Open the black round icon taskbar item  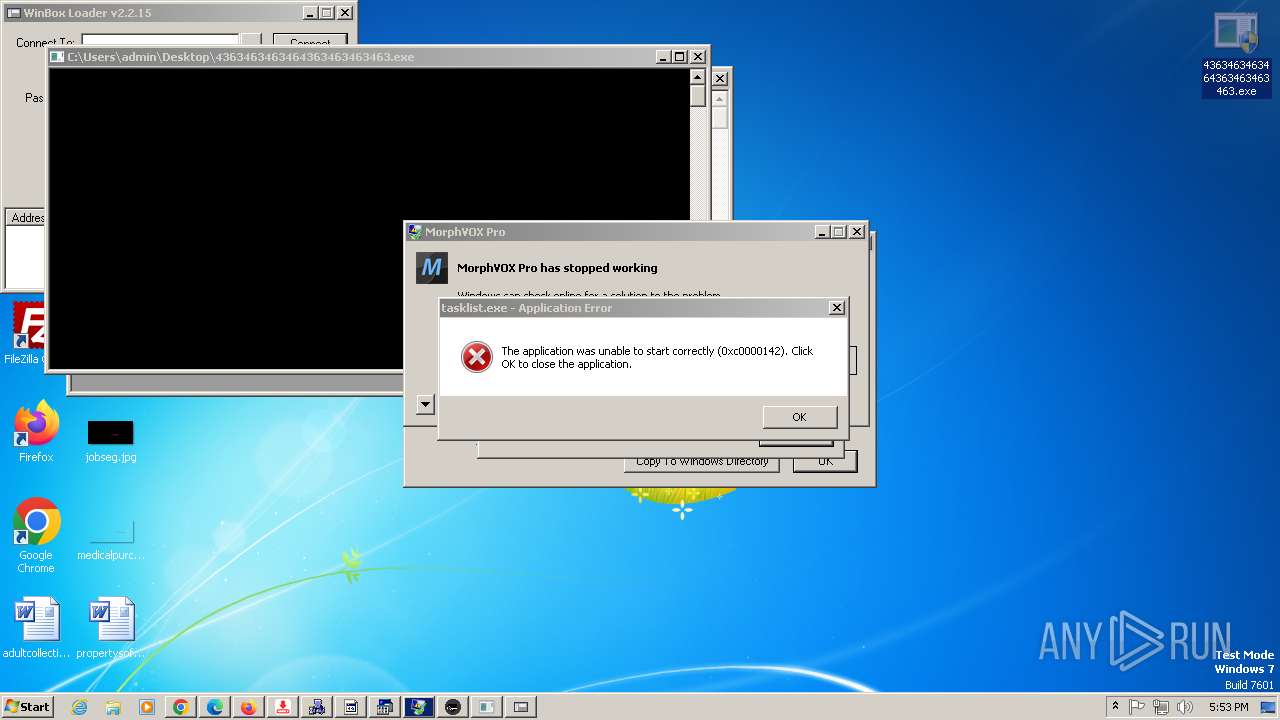453,707
